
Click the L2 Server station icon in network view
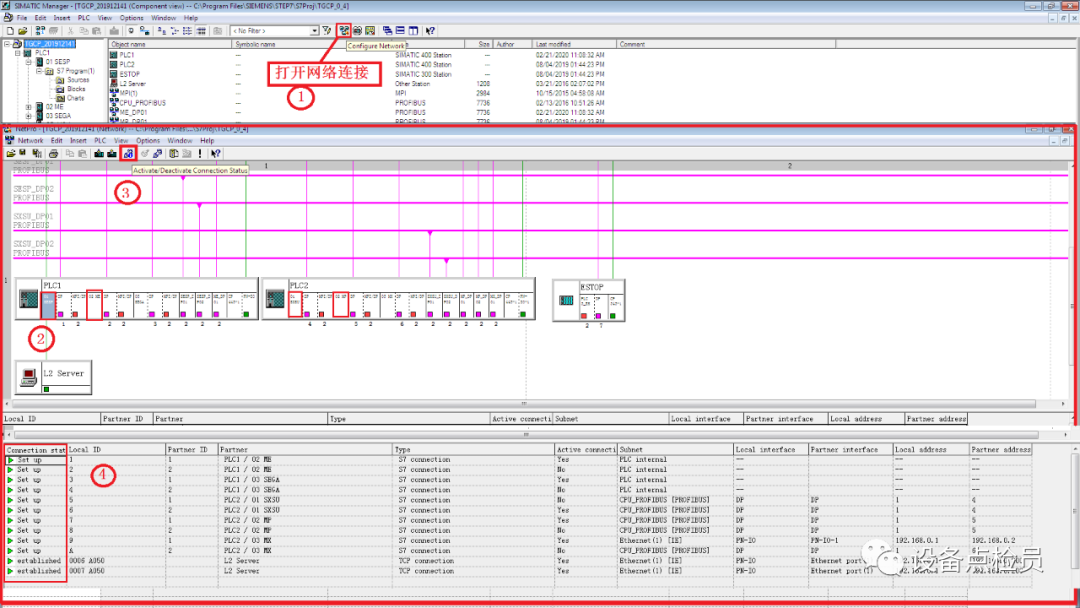point(28,377)
